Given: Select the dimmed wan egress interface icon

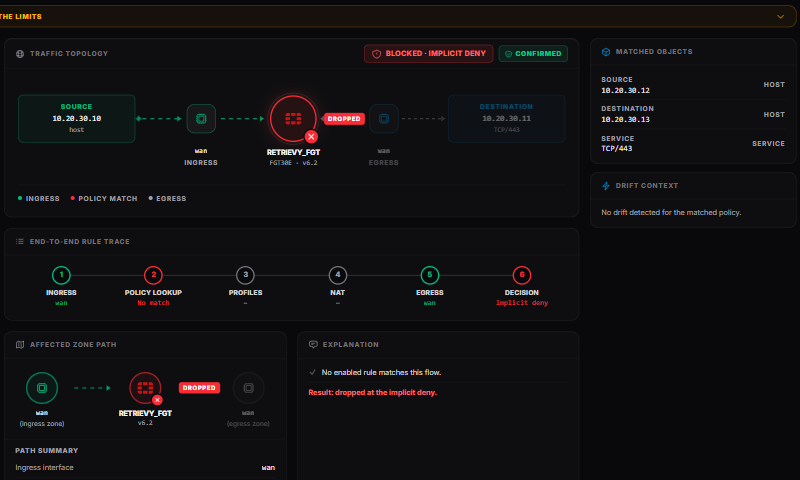Looking at the screenshot, I should [x=384, y=119].
